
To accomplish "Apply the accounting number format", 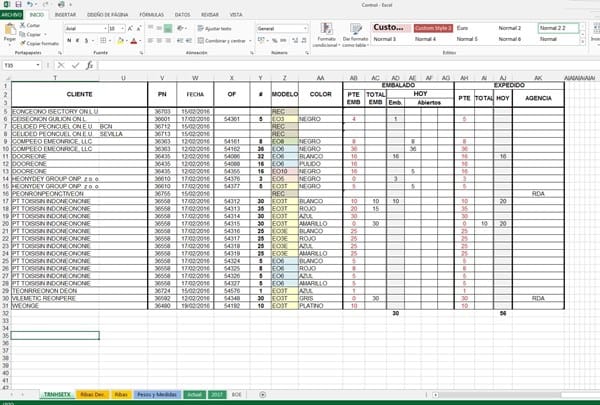I will pos(261,41).
